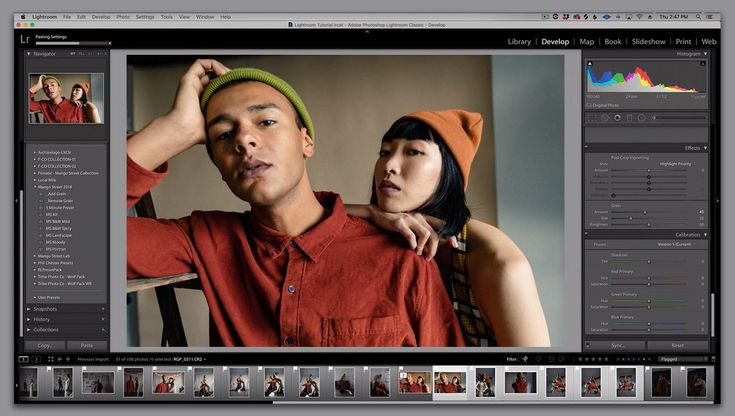Collapse the Calibration panel triangle
The height and width of the screenshot is (416, 735).
tap(705, 234)
